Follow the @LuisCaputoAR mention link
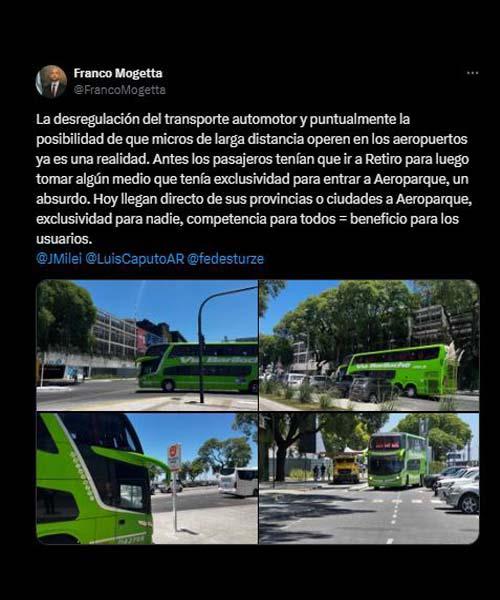 pyautogui.click(x=135, y=259)
